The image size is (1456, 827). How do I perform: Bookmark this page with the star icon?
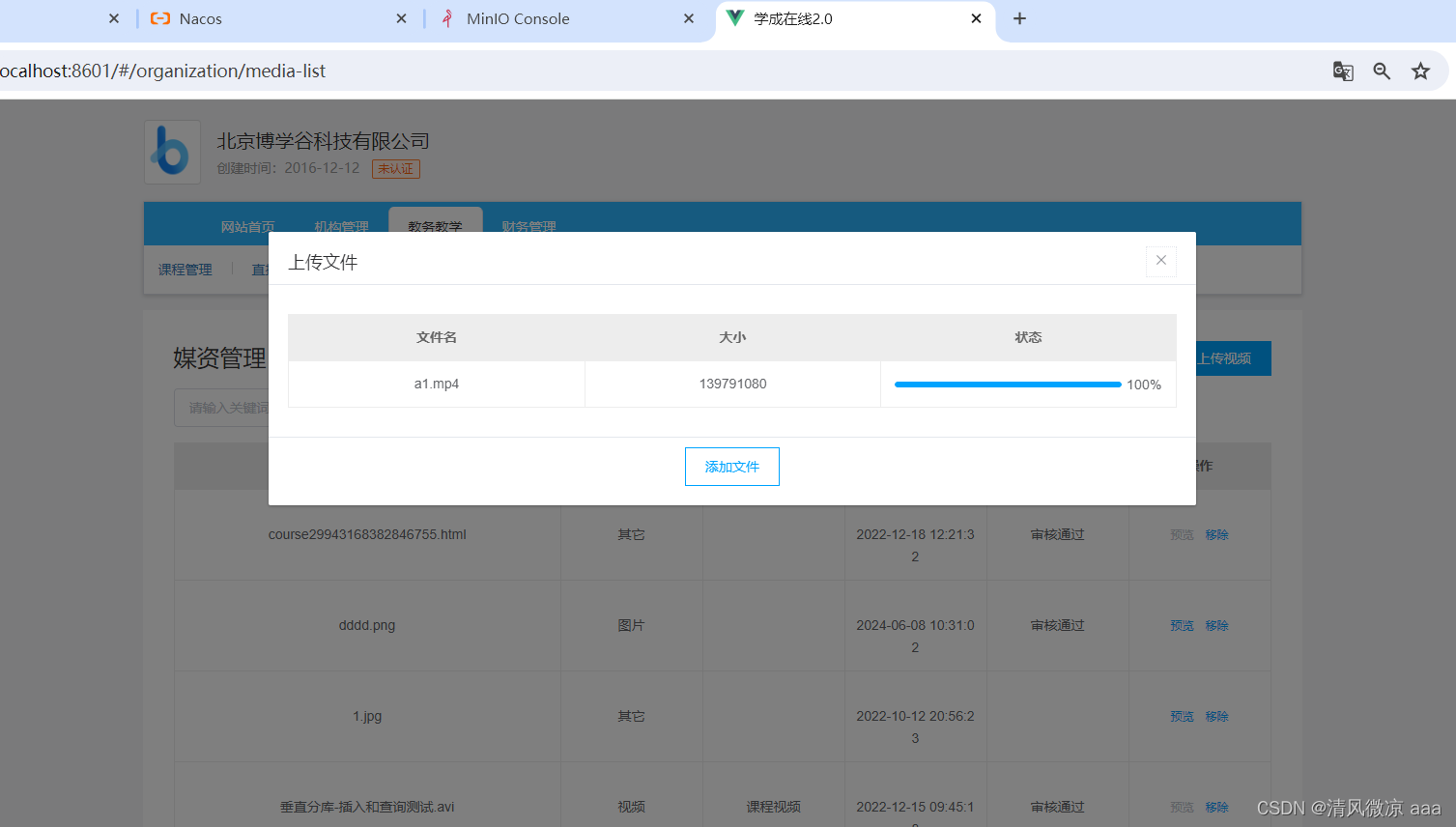click(x=1420, y=71)
